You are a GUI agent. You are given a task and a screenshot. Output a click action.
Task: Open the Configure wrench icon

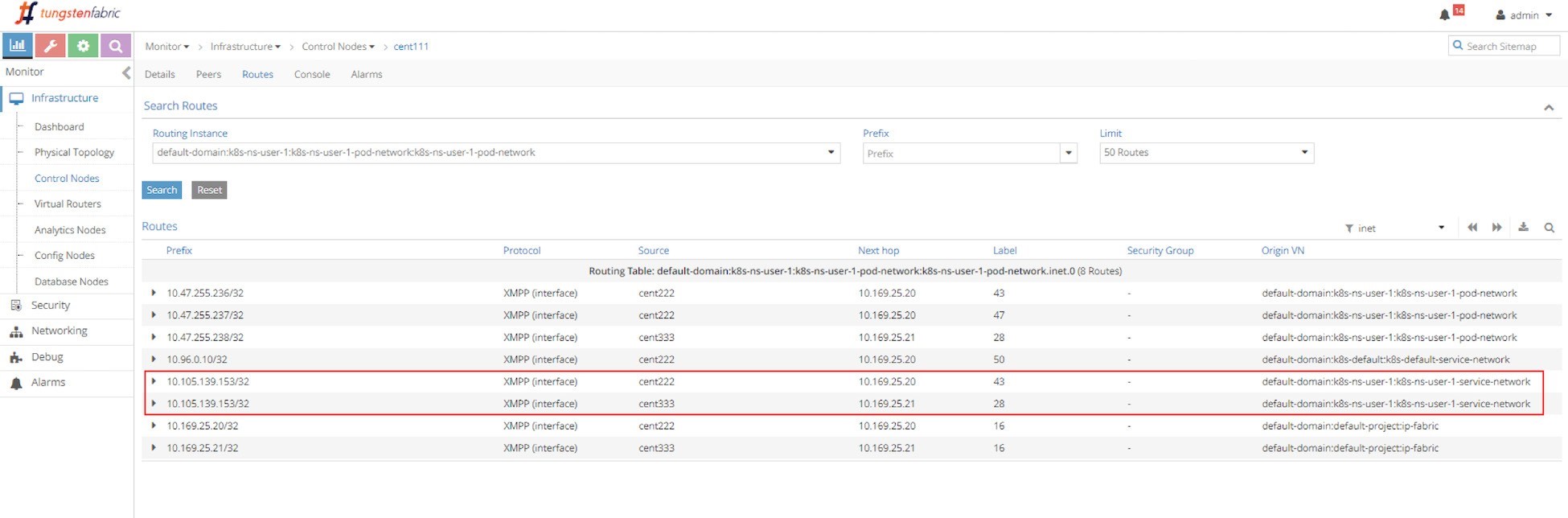[50, 46]
